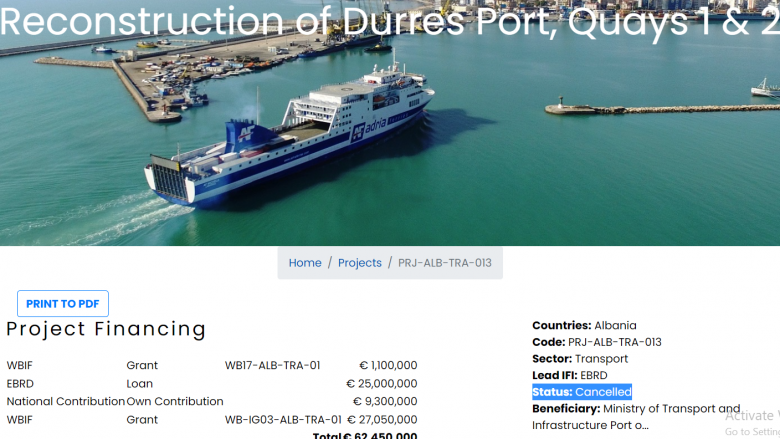Click the PRJ-ALB-TRA-013 breadcrumb item
The image size is (780, 439).
[445, 263]
